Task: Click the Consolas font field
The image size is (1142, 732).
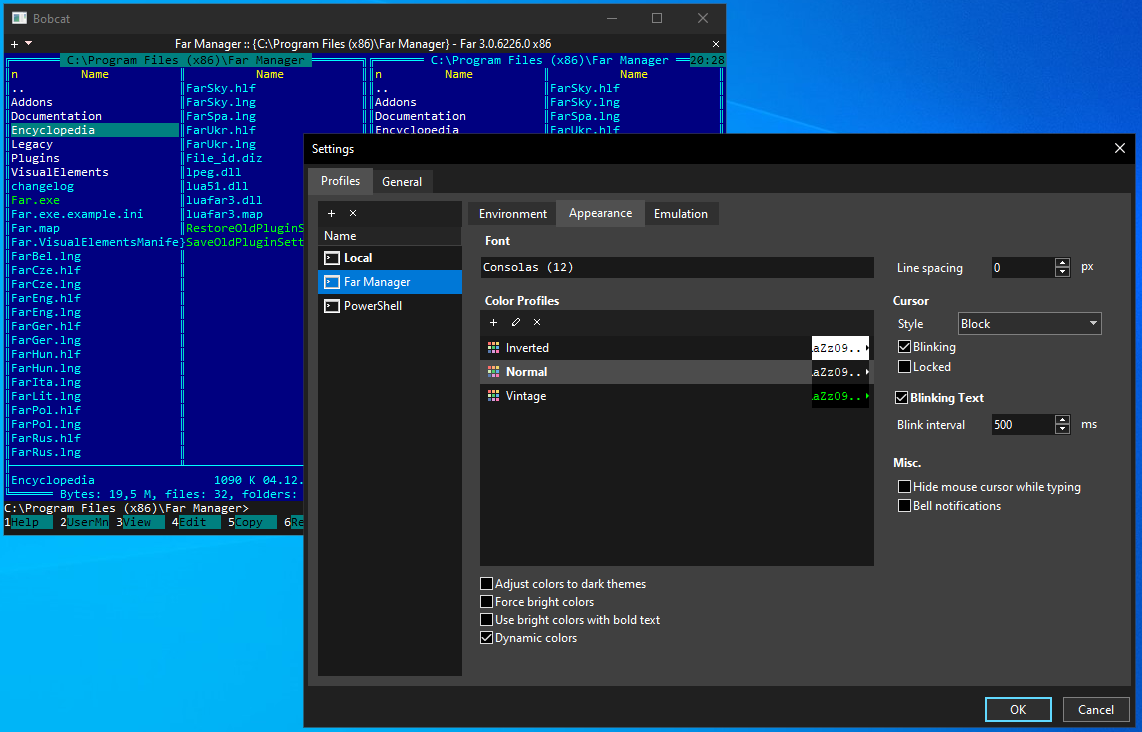Action: point(677,268)
